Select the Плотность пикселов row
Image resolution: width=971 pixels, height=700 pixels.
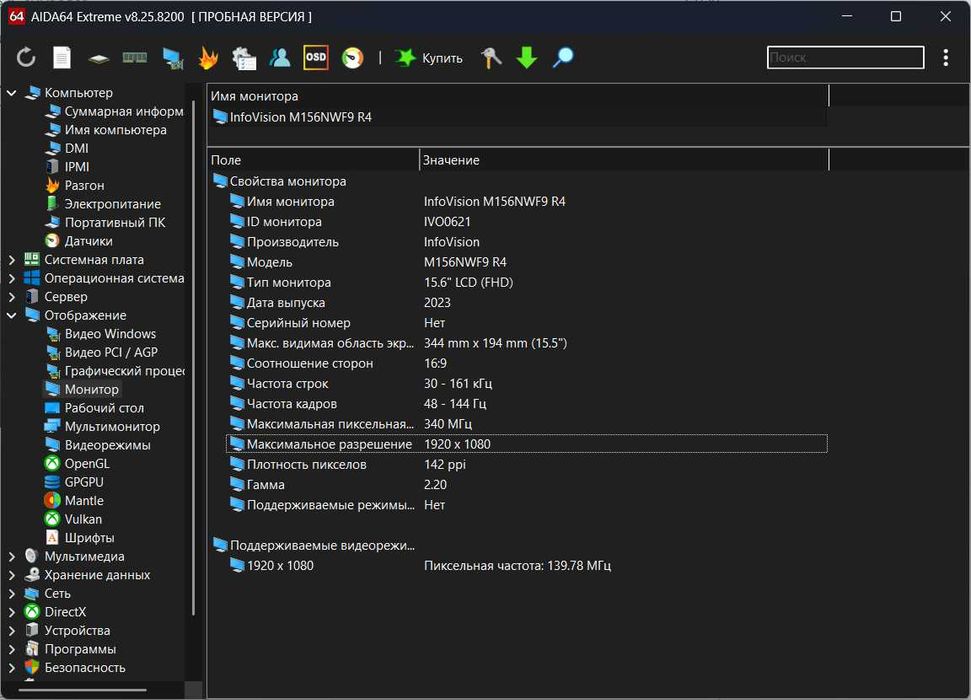pos(527,465)
